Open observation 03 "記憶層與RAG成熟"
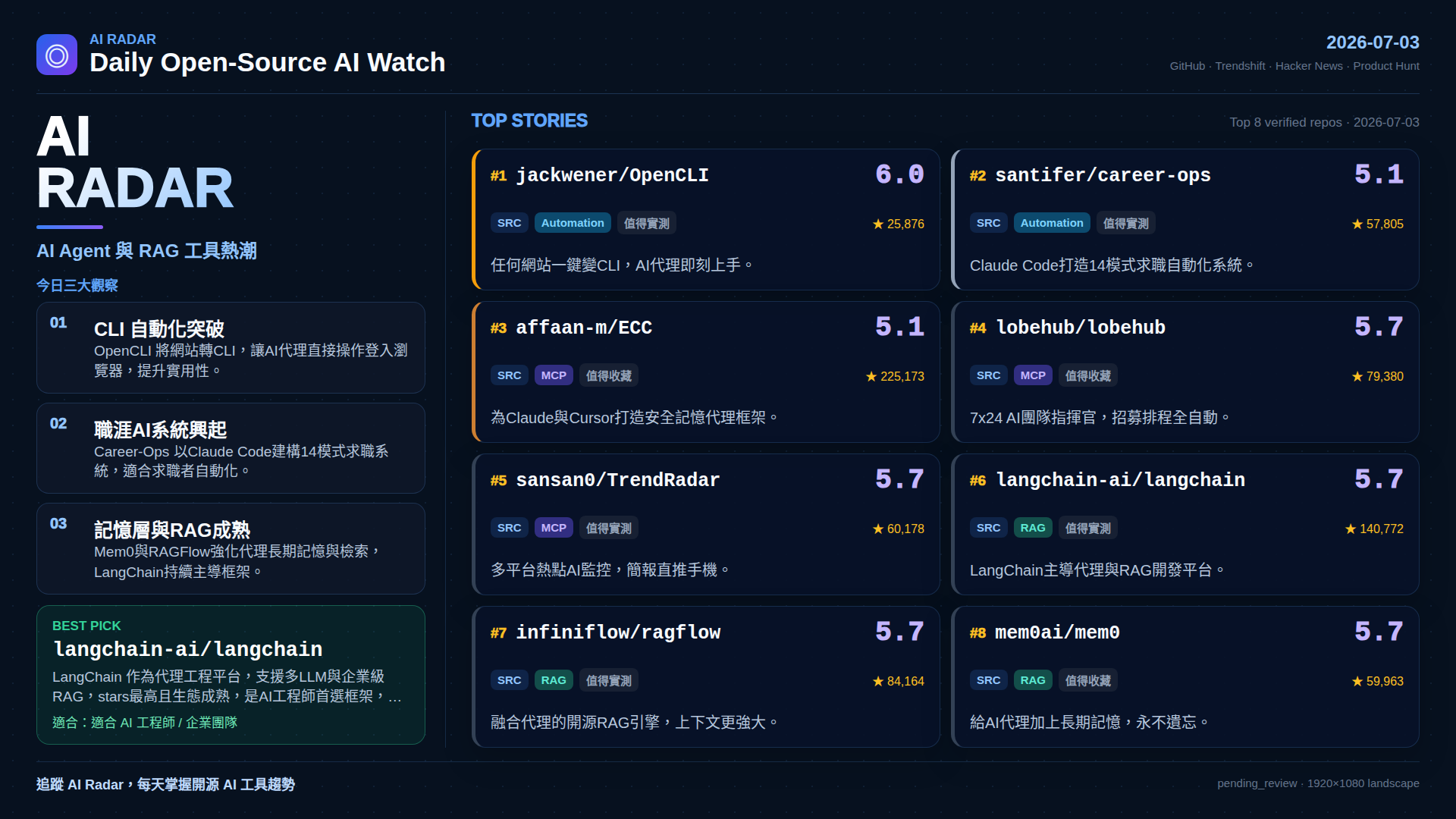Screen dimensions: 1456x819 (x=231, y=548)
